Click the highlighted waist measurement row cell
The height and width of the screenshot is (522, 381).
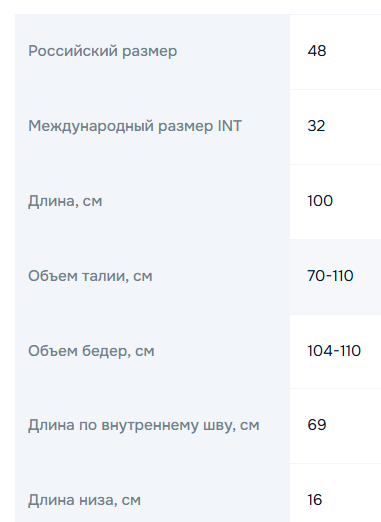pyautogui.click(x=335, y=277)
